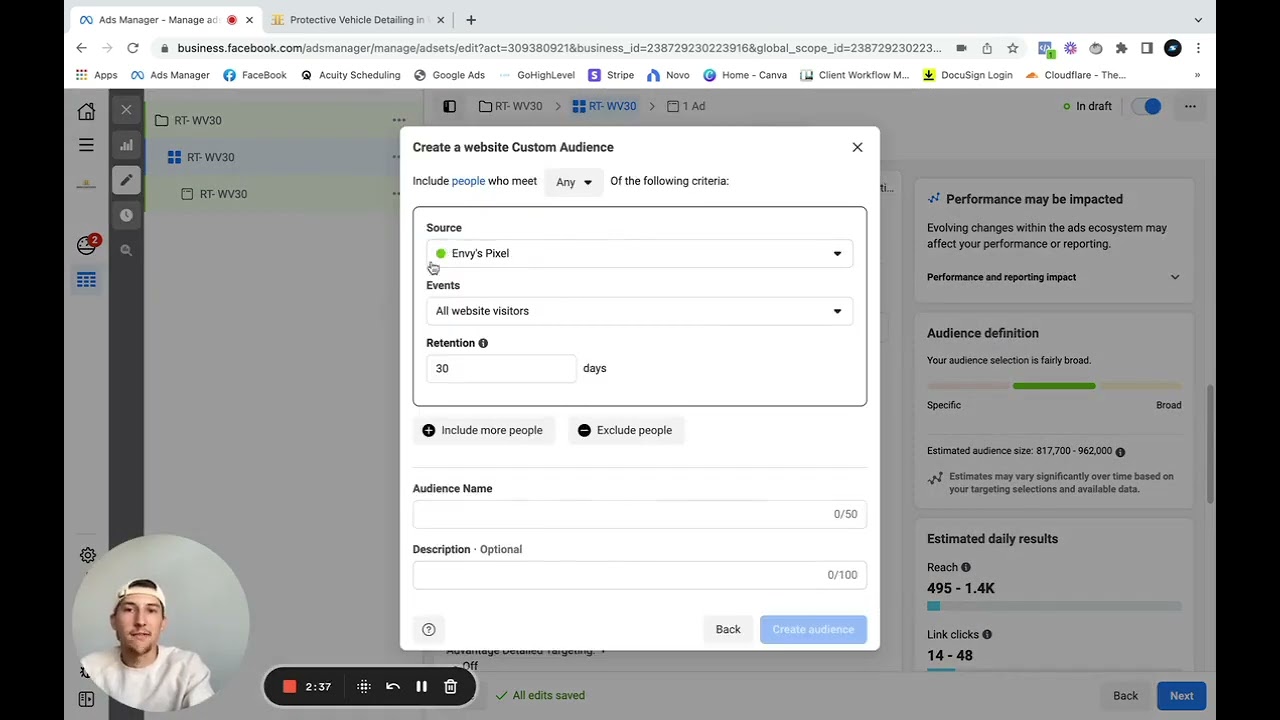This screenshot has width=1280, height=720.
Task: Go back in browser history
Action: [82, 48]
